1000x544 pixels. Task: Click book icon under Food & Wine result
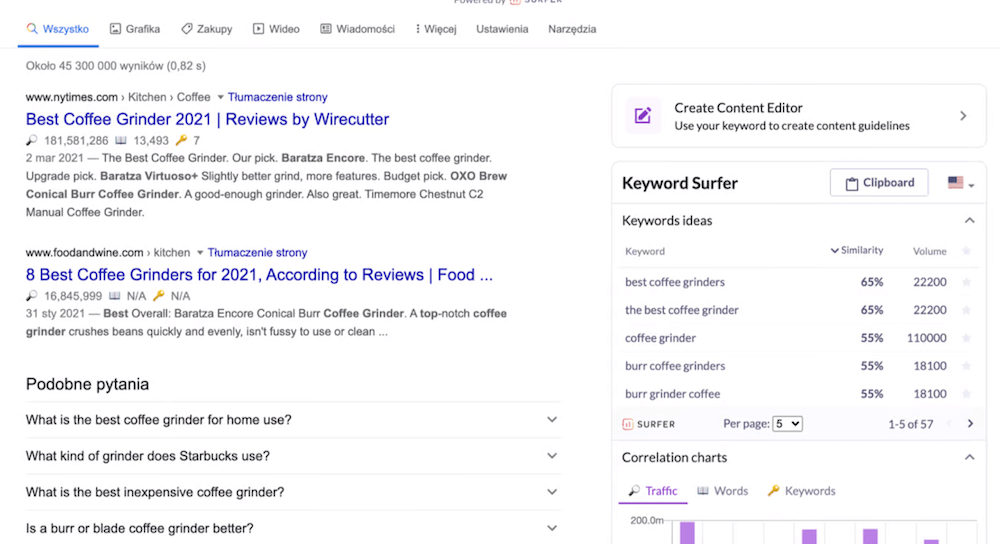coord(114,296)
